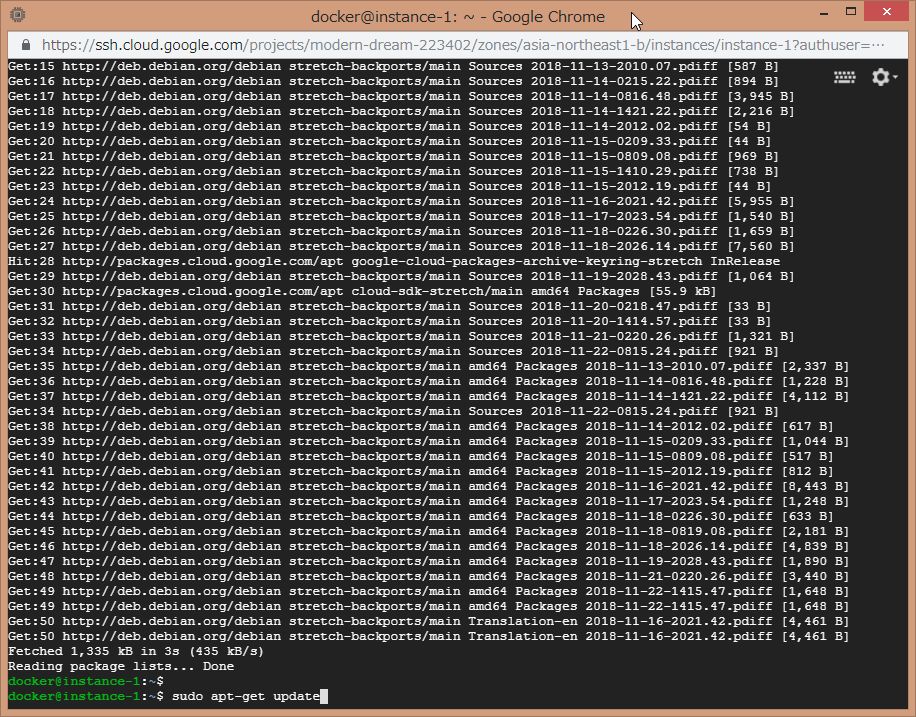Click the Get:48 Packages line [3,440 B]

tap(428, 576)
